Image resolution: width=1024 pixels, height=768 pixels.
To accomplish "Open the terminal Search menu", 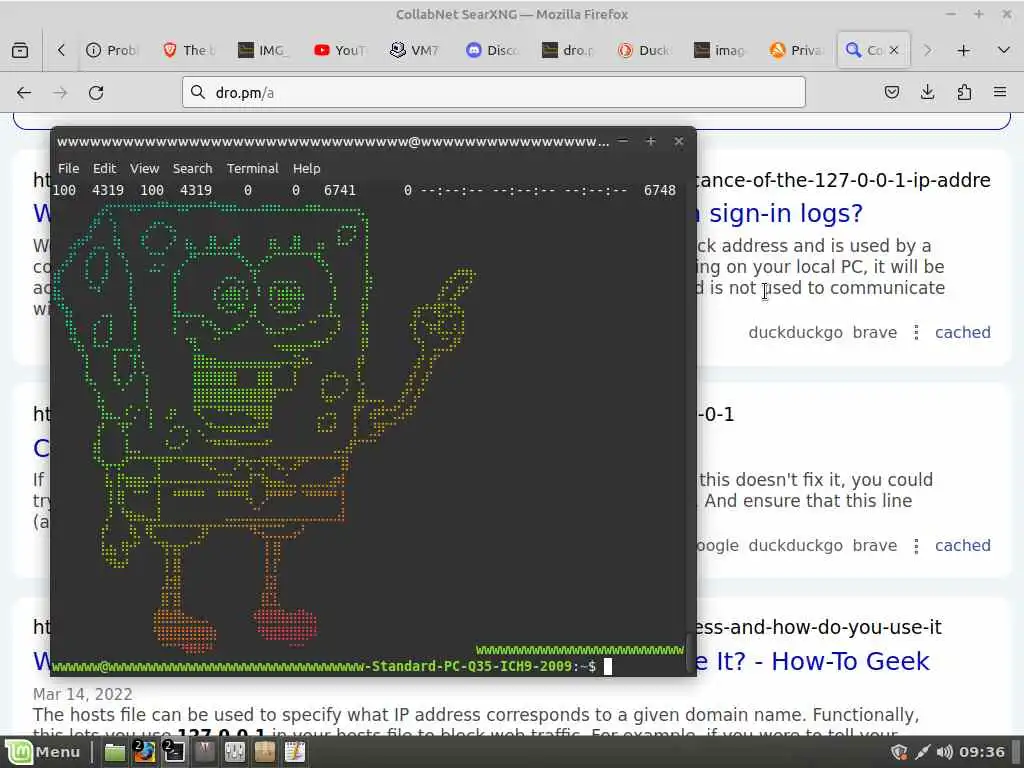I will (192, 168).
